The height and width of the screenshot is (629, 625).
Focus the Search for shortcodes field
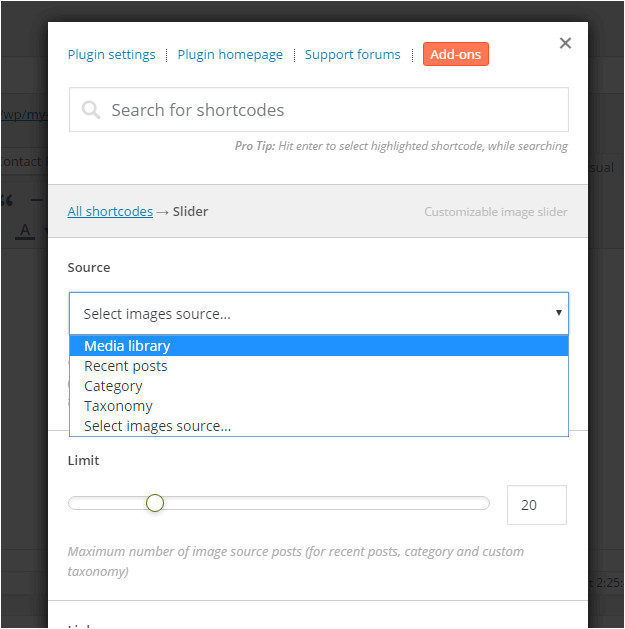point(330,110)
